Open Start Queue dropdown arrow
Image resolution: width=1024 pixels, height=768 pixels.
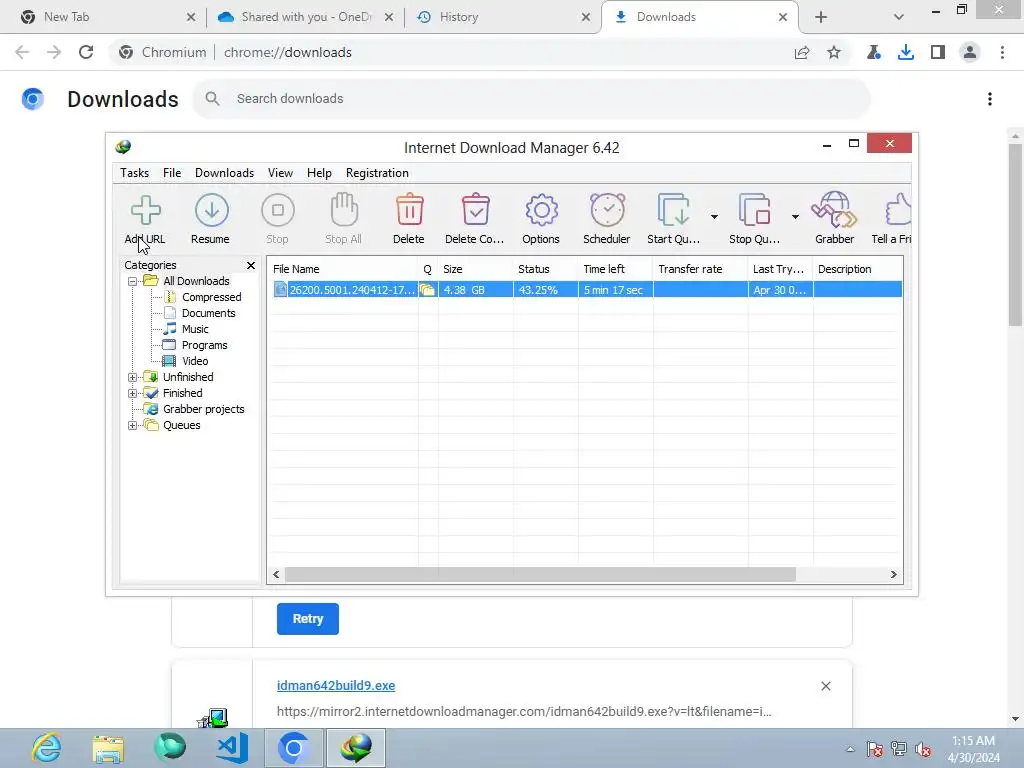(x=714, y=217)
